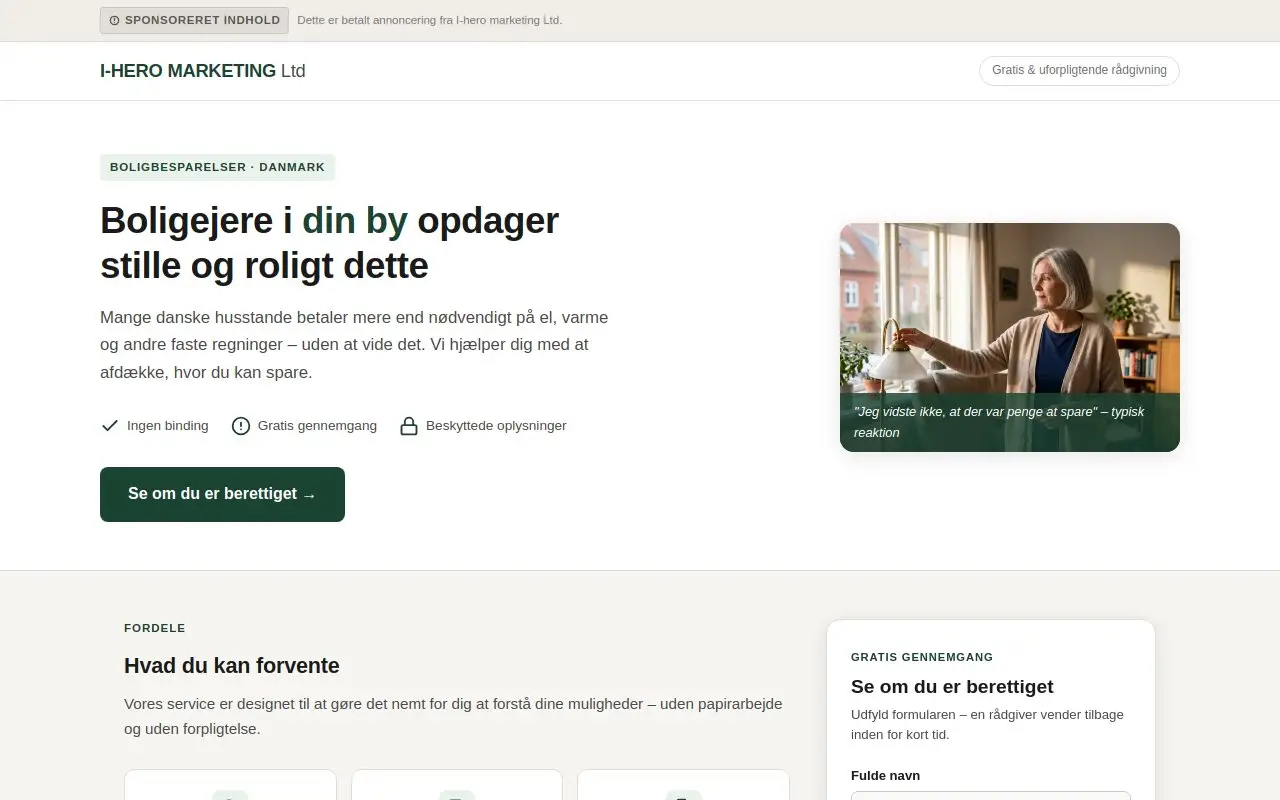Image resolution: width=1280 pixels, height=800 pixels.
Task: Click the exclamation circle icon beside 'Gratis gennemgang'
Action: 241,426
